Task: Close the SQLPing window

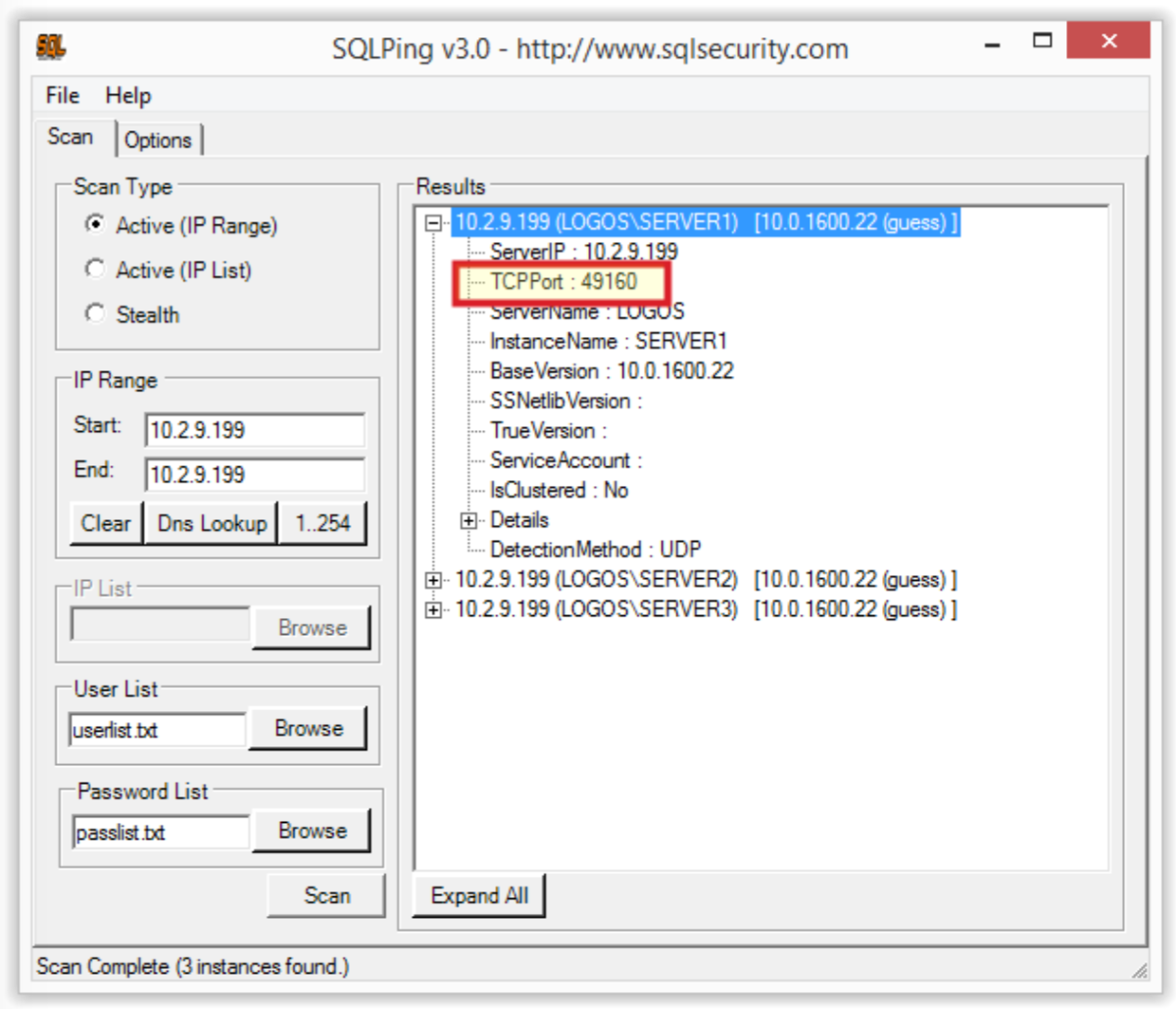Action: (1108, 41)
